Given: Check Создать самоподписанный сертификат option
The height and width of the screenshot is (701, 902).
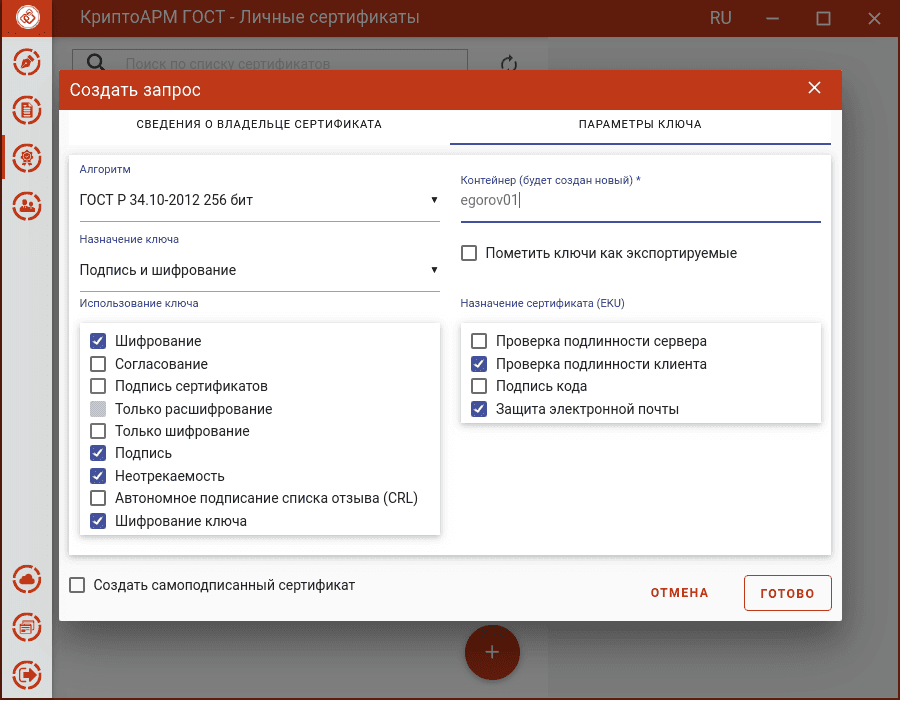Looking at the screenshot, I should point(77,585).
